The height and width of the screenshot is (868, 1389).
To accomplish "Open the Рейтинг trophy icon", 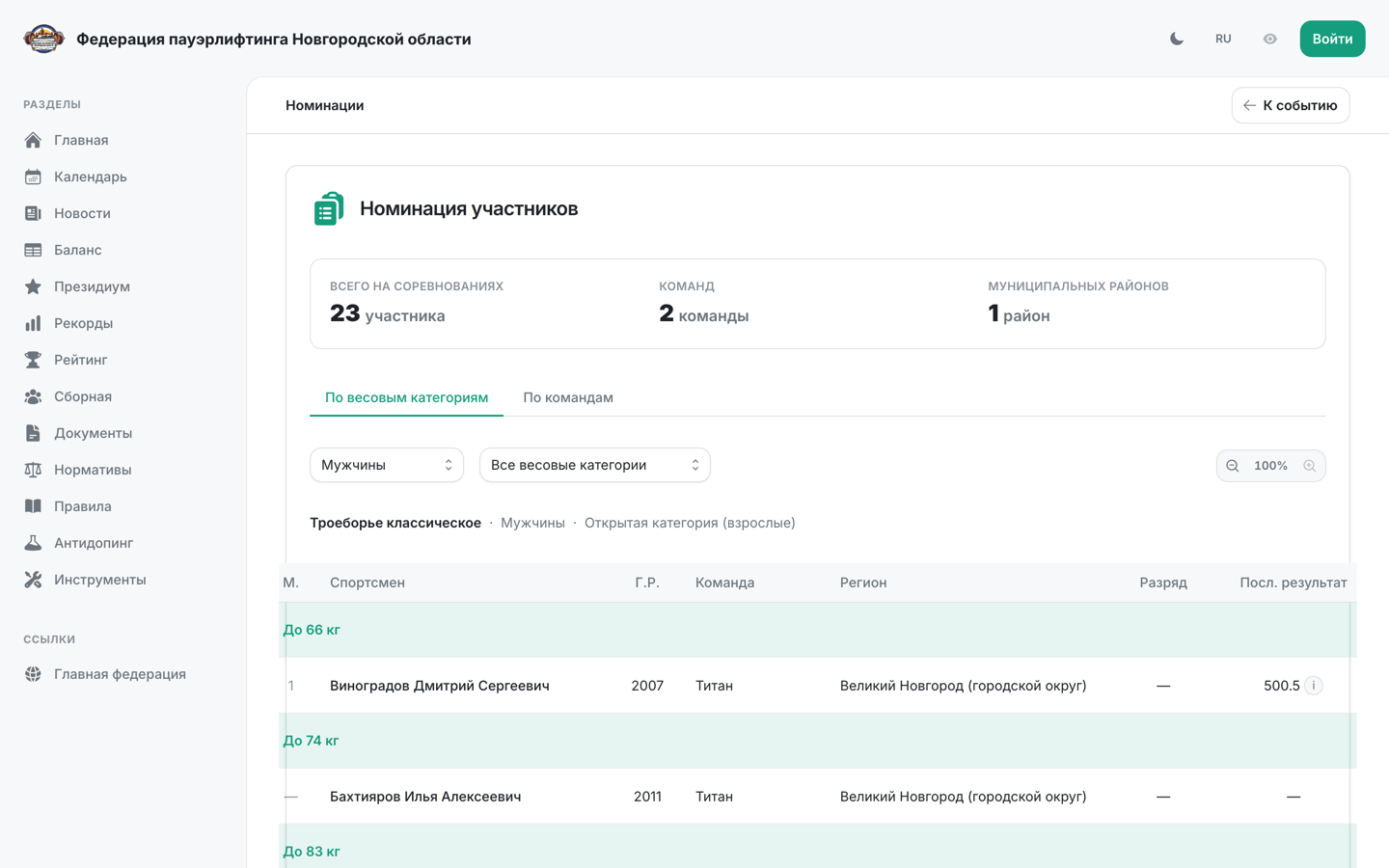I will [x=33, y=360].
